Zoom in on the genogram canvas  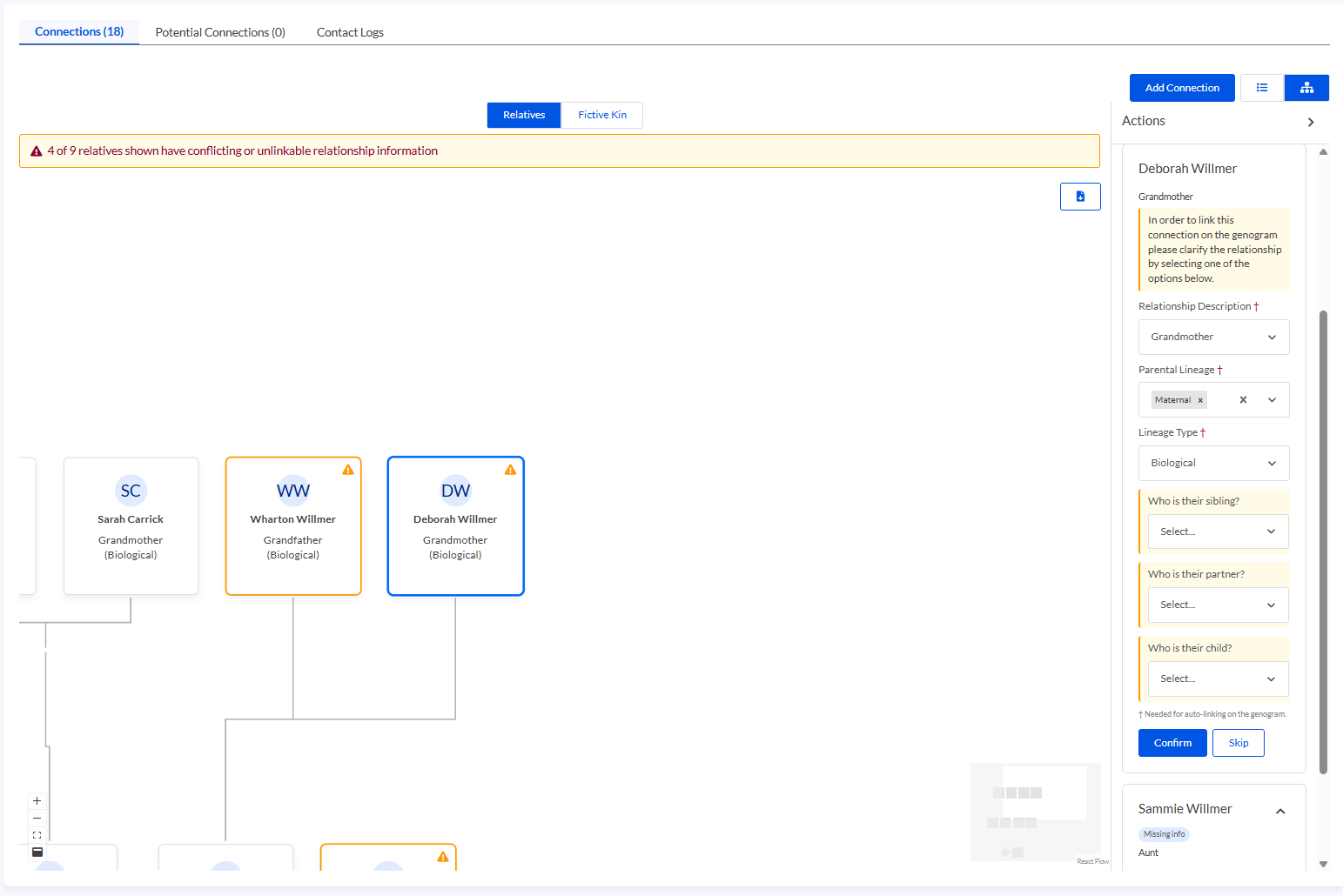[x=37, y=800]
